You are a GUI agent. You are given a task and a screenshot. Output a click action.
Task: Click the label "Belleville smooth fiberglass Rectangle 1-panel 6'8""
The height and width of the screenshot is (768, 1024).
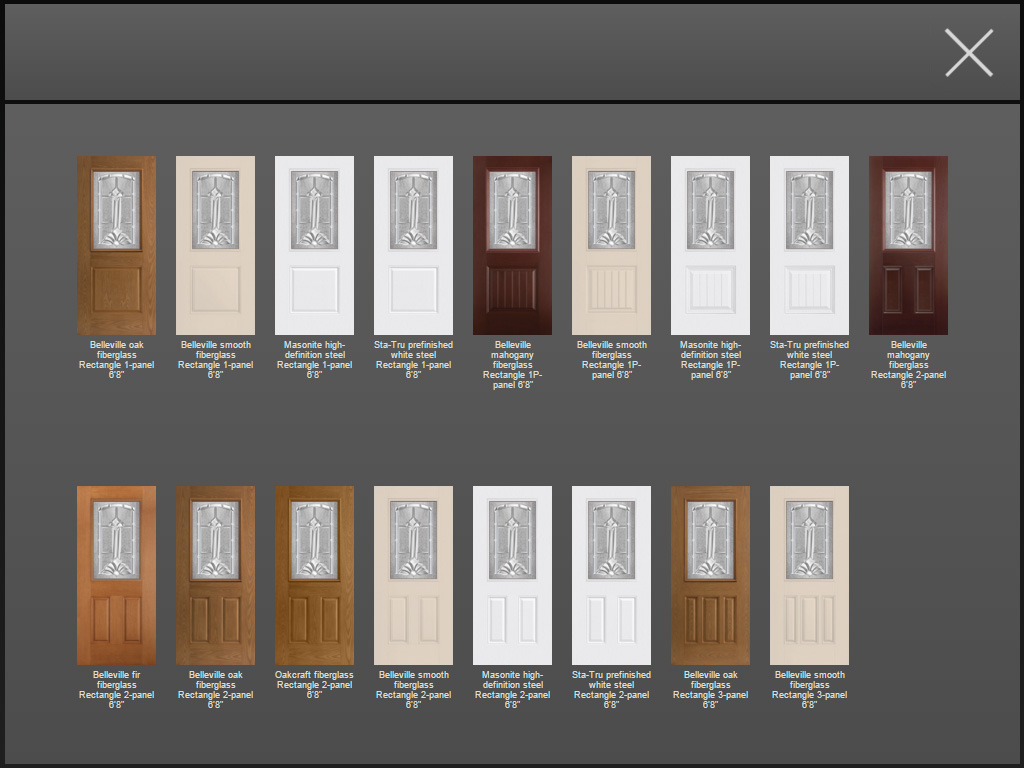(216, 360)
